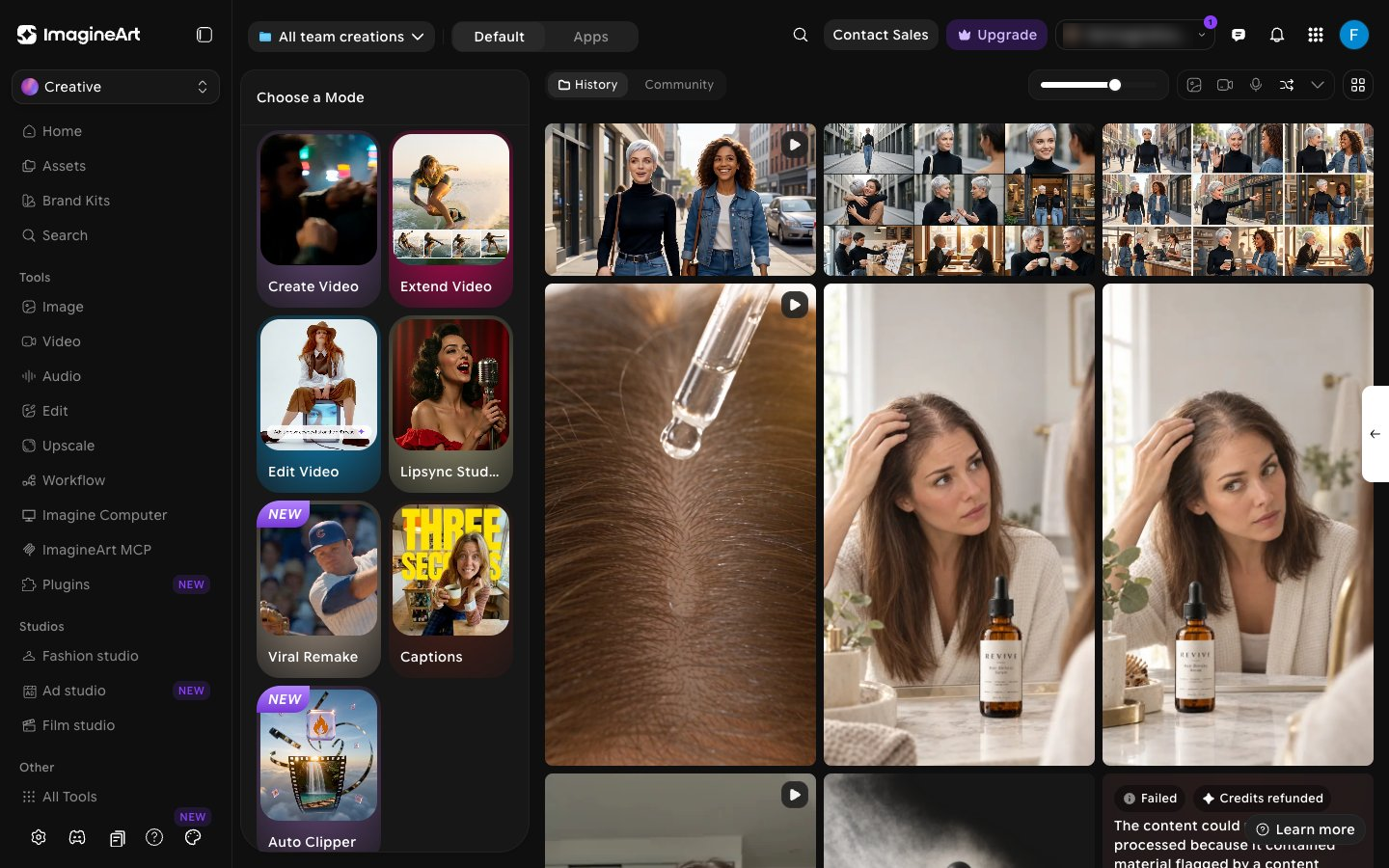Open Plugins in the sidebar
Screen dimensions: 1389x868
coord(116,584)
